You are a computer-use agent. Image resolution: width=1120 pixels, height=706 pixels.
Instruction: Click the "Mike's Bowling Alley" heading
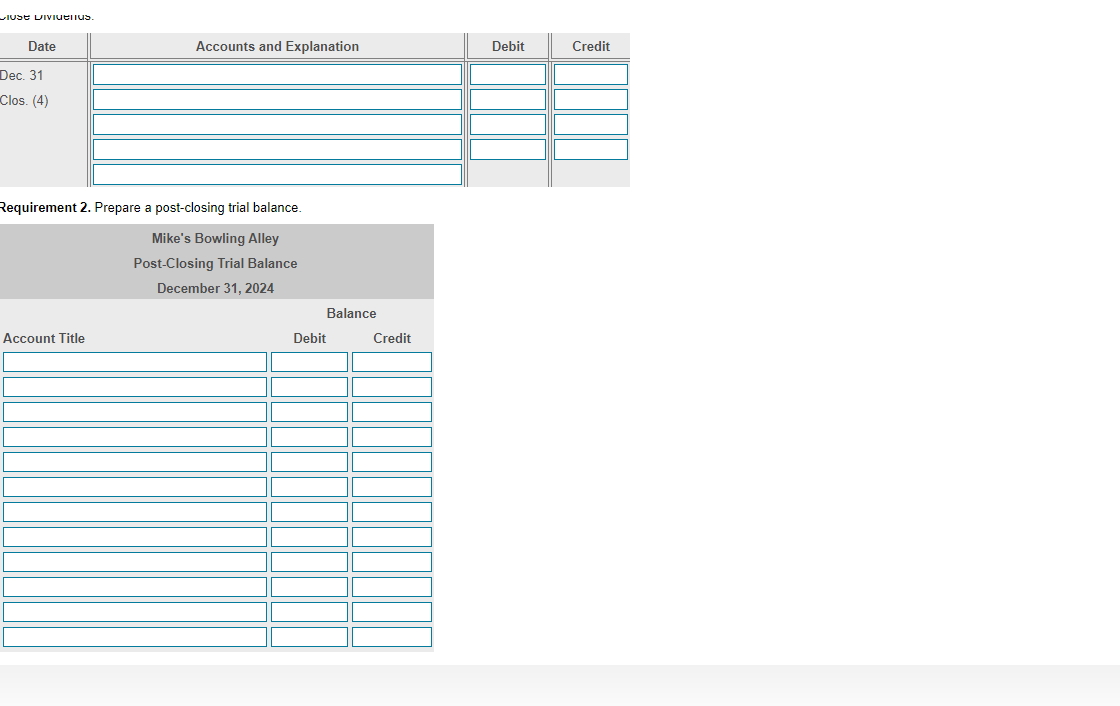tap(215, 239)
